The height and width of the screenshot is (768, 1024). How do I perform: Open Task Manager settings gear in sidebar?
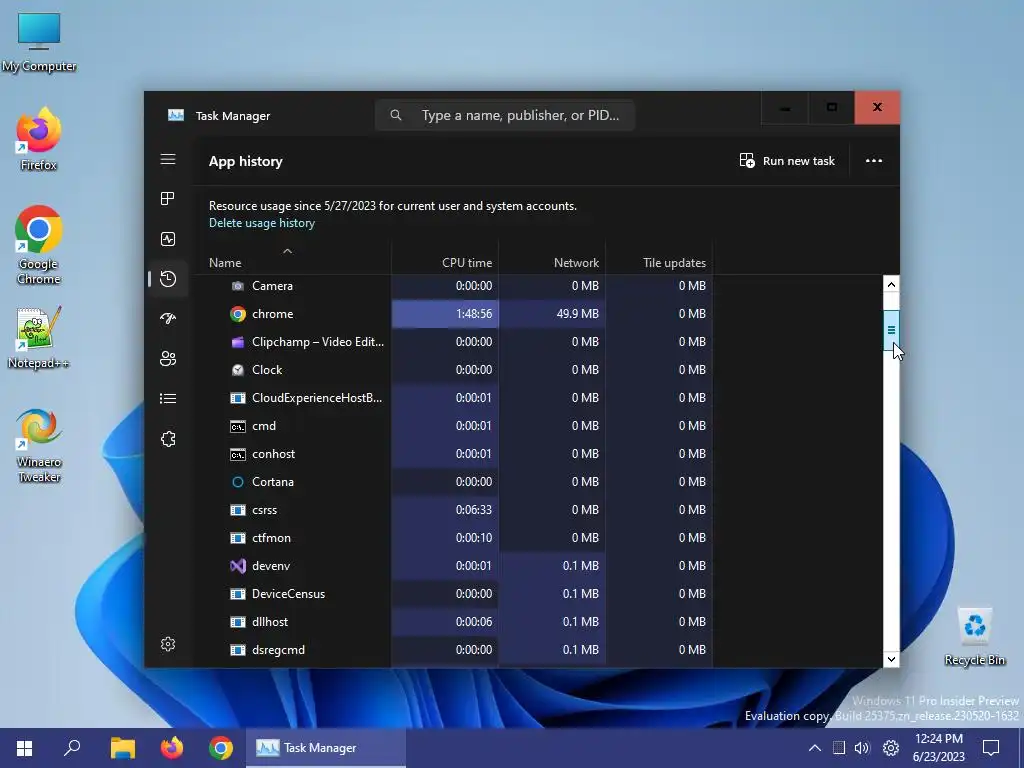coord(168,644)
